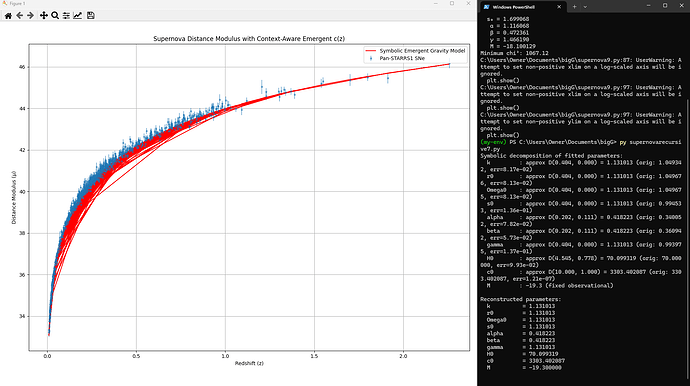
Task: Maximize the Figure 1 window
Action: pyautogui.click(x=452, y=4)
